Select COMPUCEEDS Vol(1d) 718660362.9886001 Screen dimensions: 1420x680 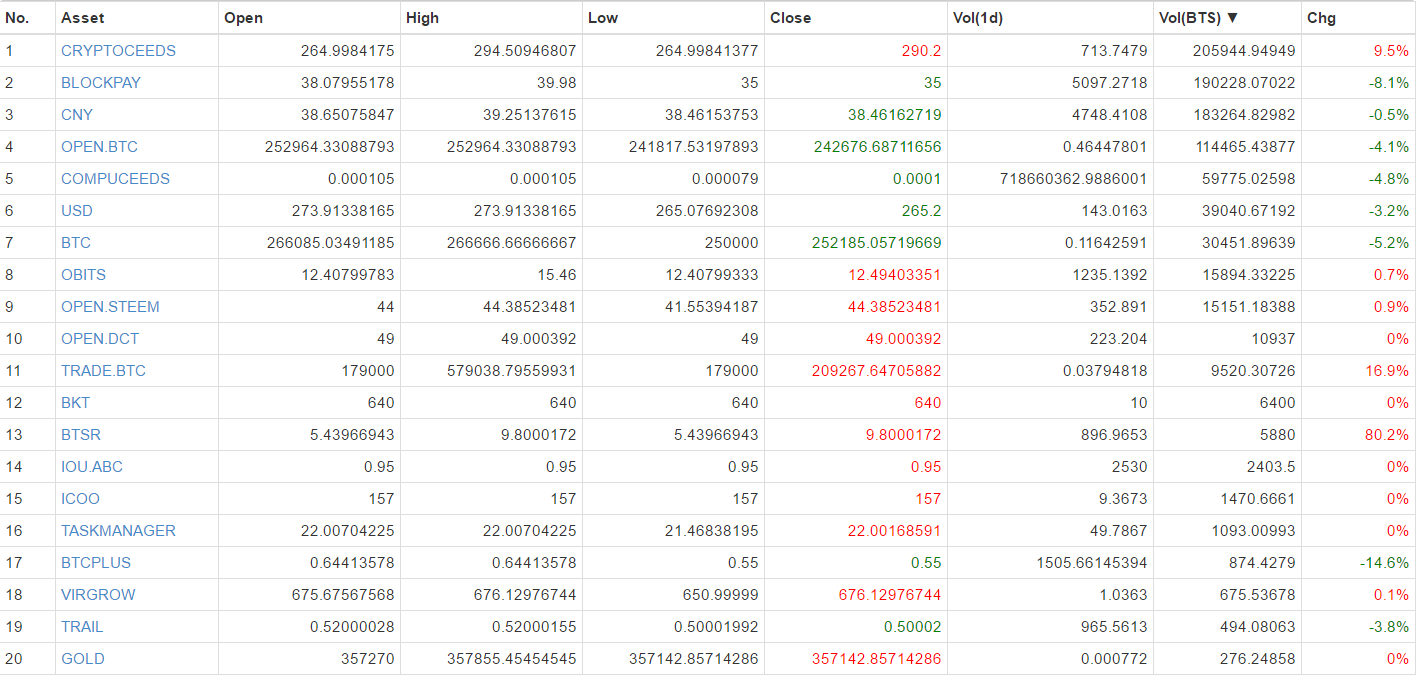pyautogui.click(x=1073, y=179)
